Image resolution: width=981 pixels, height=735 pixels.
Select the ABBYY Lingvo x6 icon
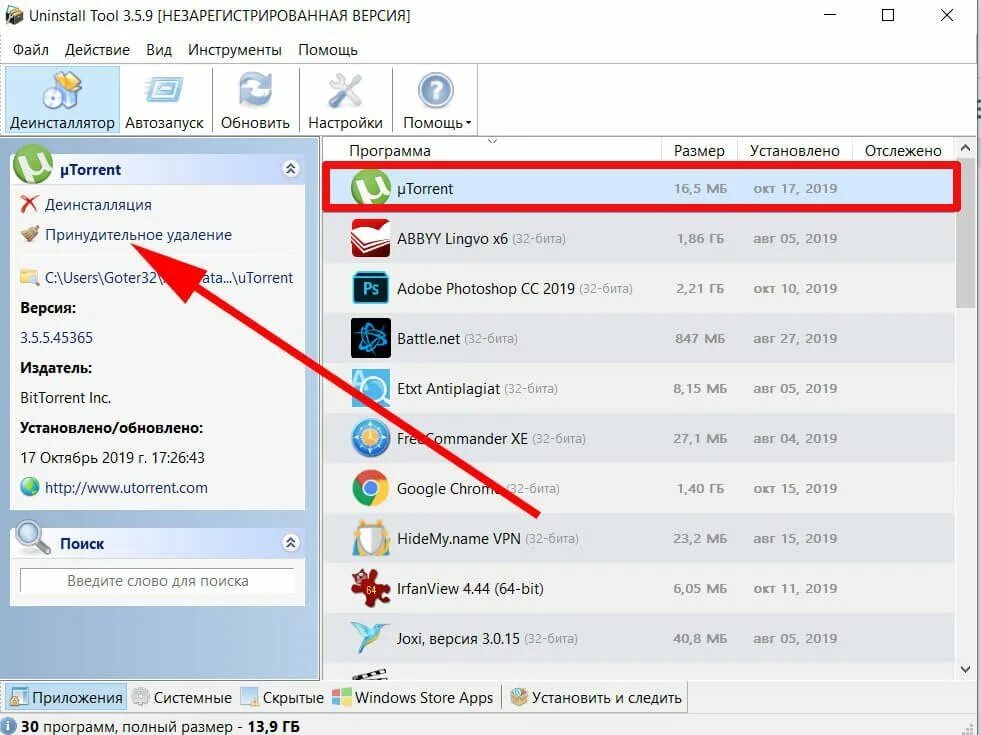tap(370, 238)
